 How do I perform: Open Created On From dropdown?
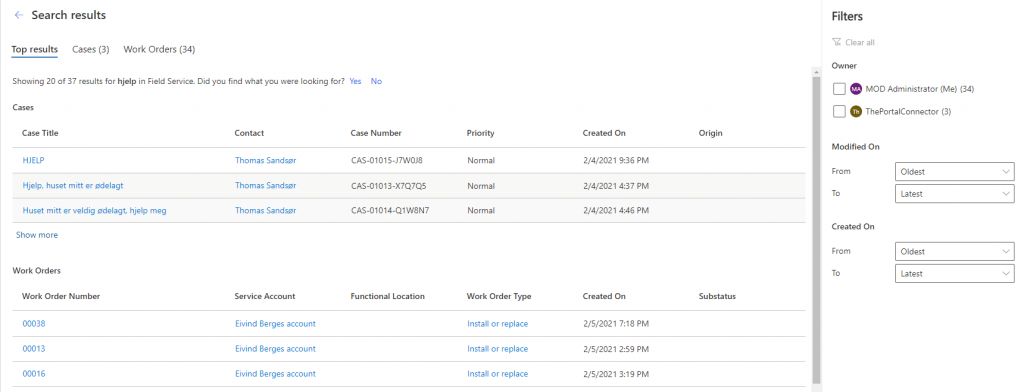[954, 251]
